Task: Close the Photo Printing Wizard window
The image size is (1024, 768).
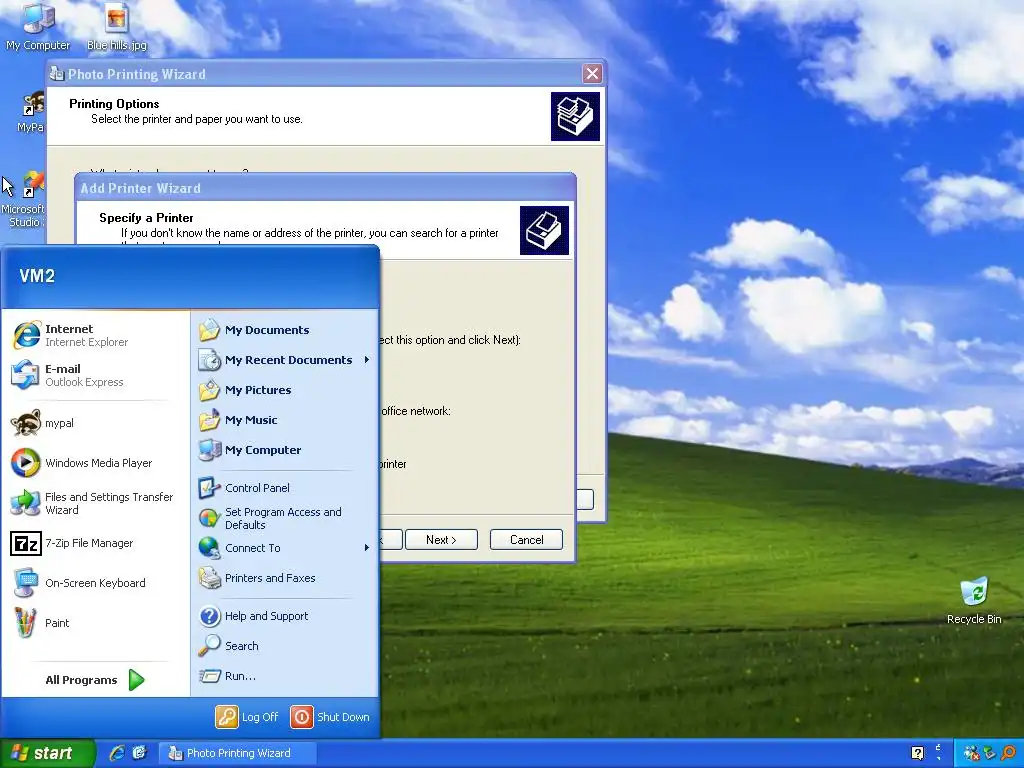Action: click(592, 73)
